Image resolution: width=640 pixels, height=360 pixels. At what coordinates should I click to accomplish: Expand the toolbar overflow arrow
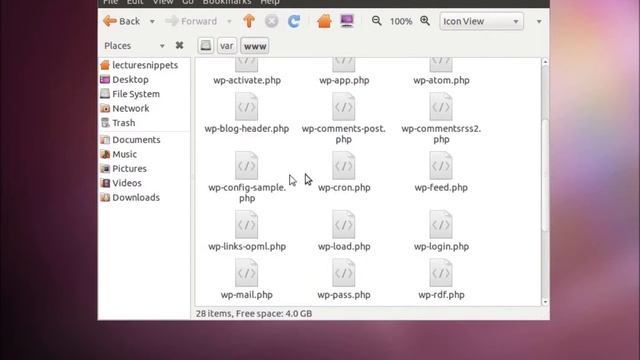539,22
